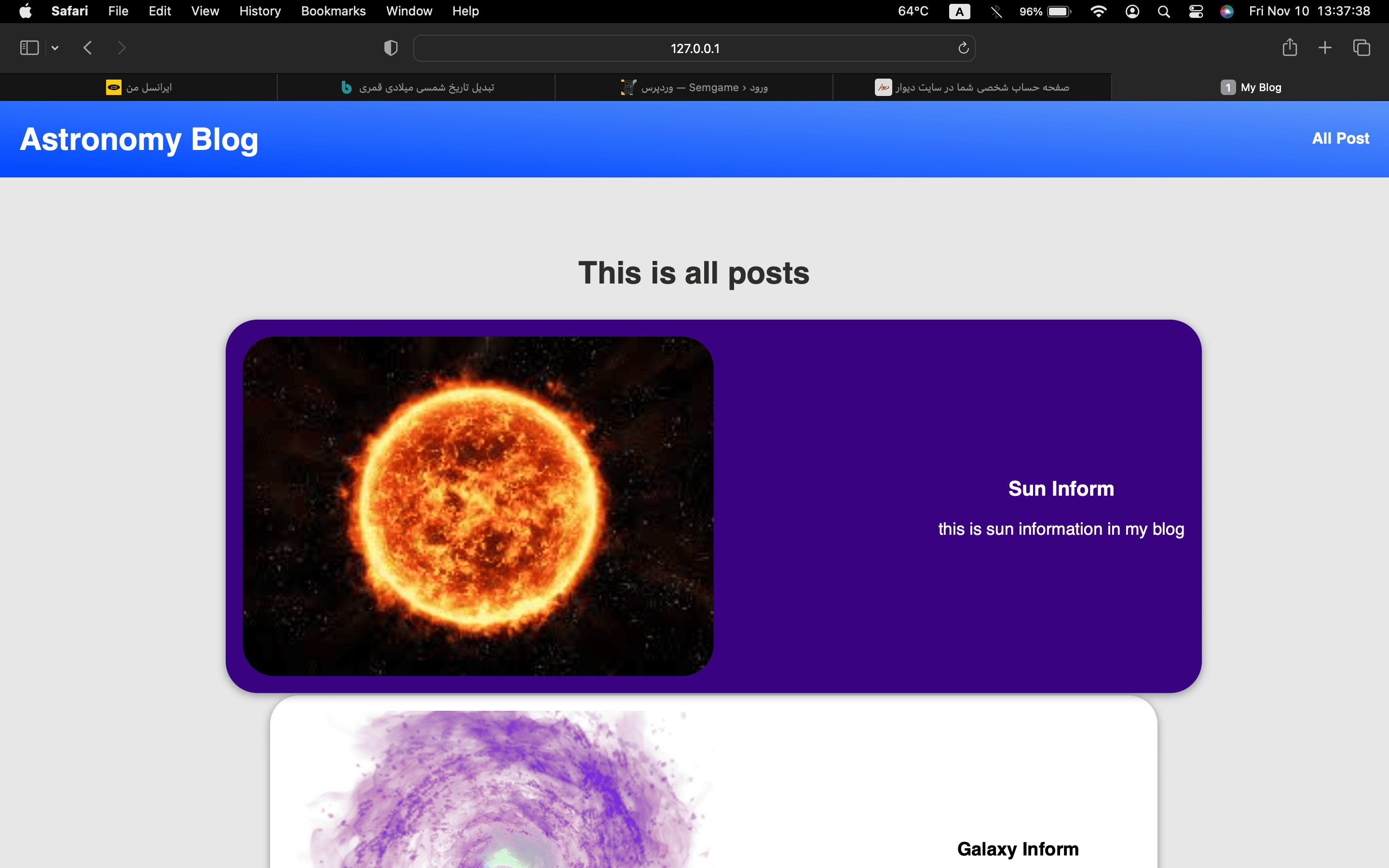Open the Galaxy Inform post title
This screenshot has width=1389, height=868.
click(1018, 849)
